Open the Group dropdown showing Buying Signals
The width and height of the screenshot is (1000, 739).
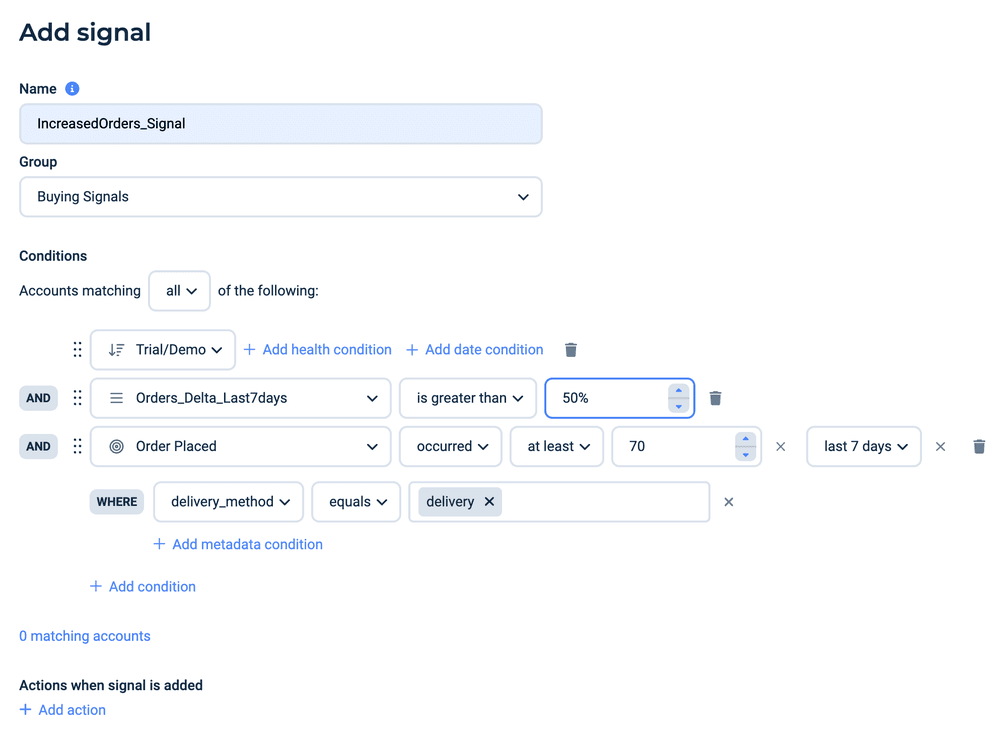tap(281, 197)
